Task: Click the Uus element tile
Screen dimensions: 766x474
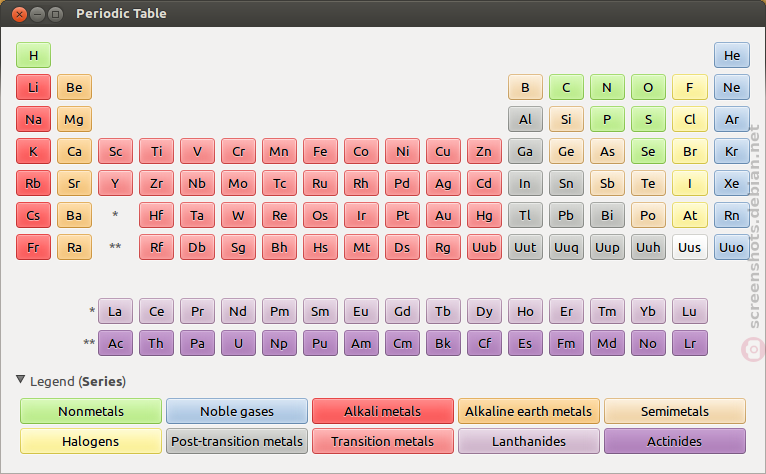Action: click(x=689, y=247)
